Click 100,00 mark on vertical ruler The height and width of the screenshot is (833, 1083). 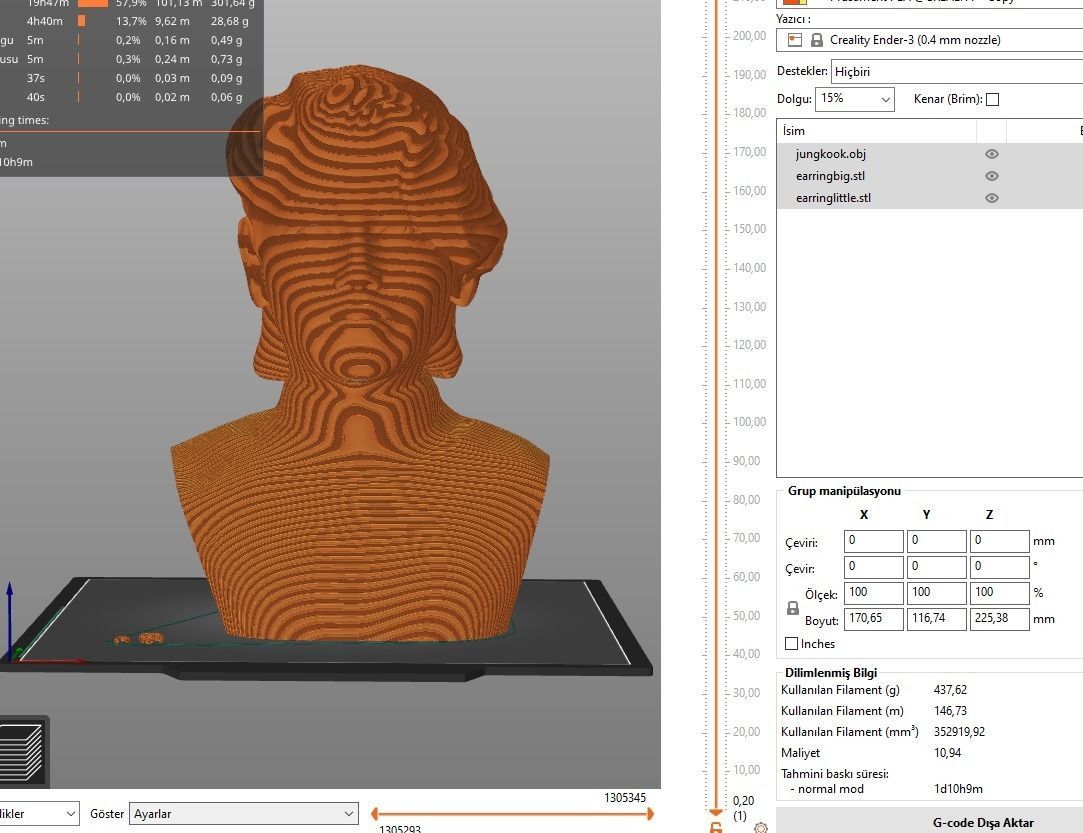click(x=749, y=422)
